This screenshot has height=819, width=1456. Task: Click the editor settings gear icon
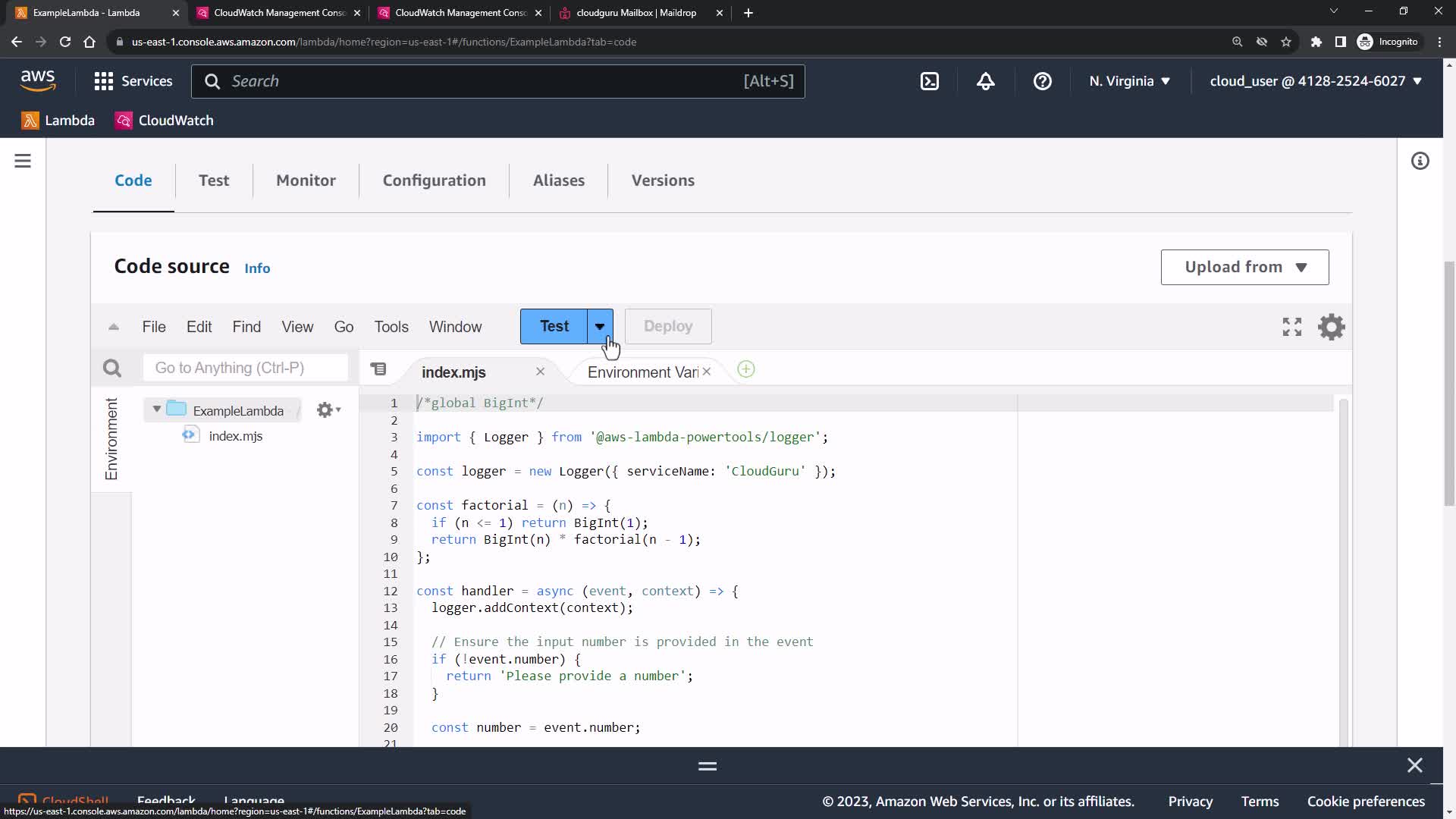[1331, 327]
